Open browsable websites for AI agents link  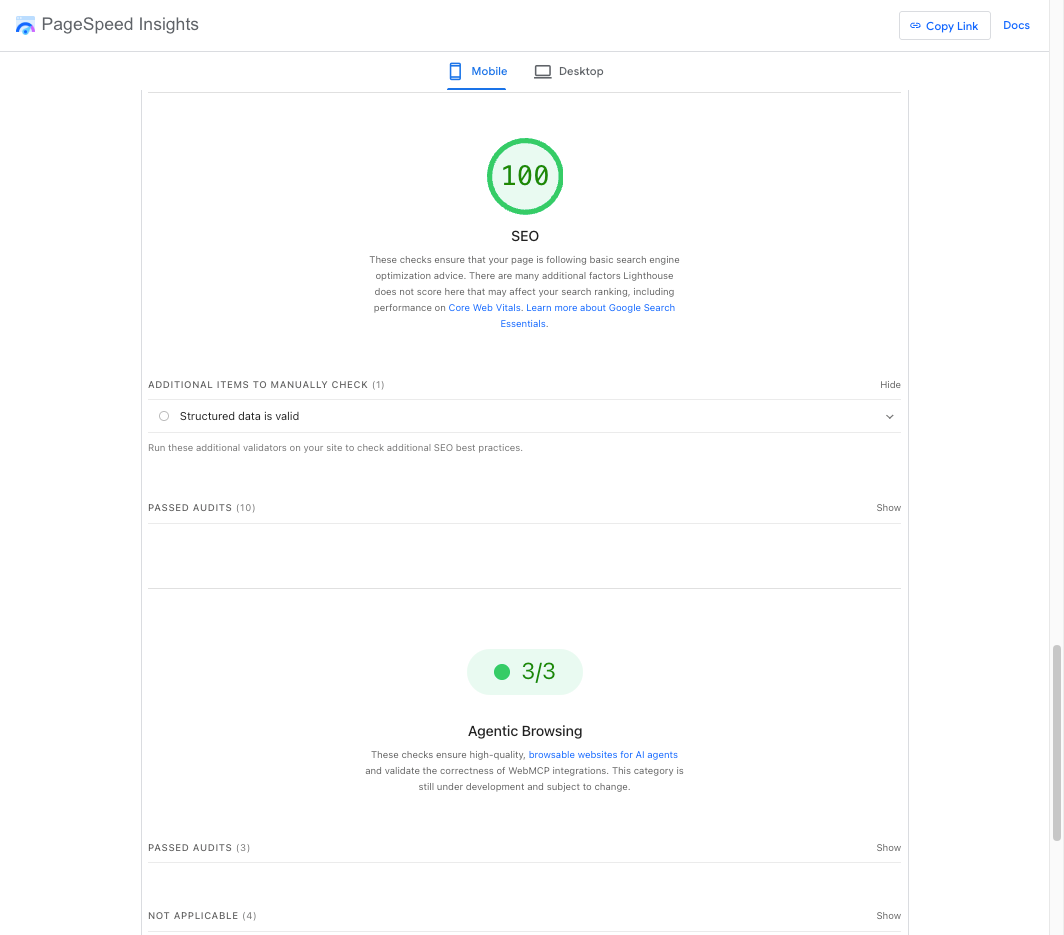(x=603, y=755)
